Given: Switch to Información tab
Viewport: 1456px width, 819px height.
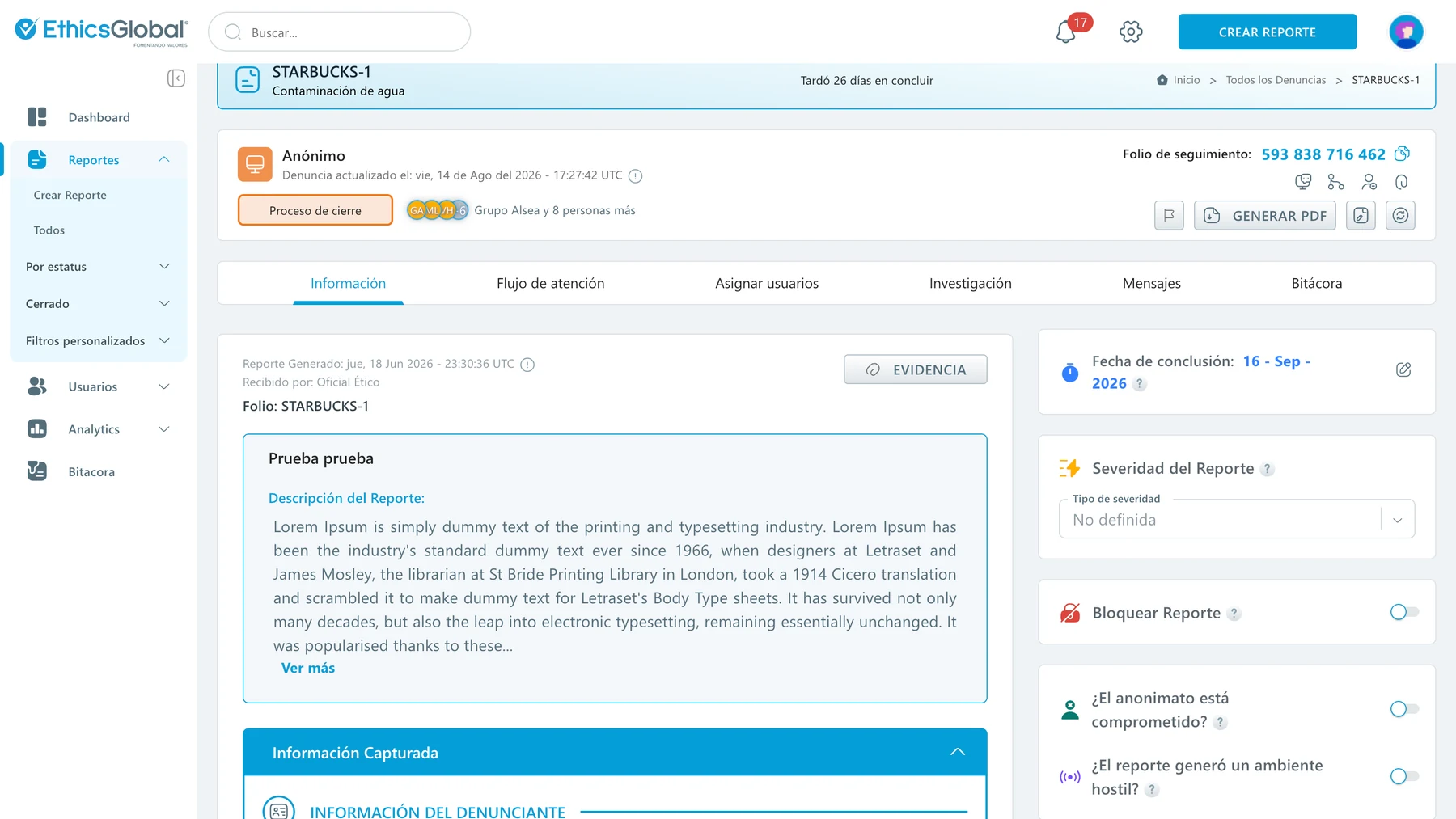Looking at the screenshot, I should [348, 284].
